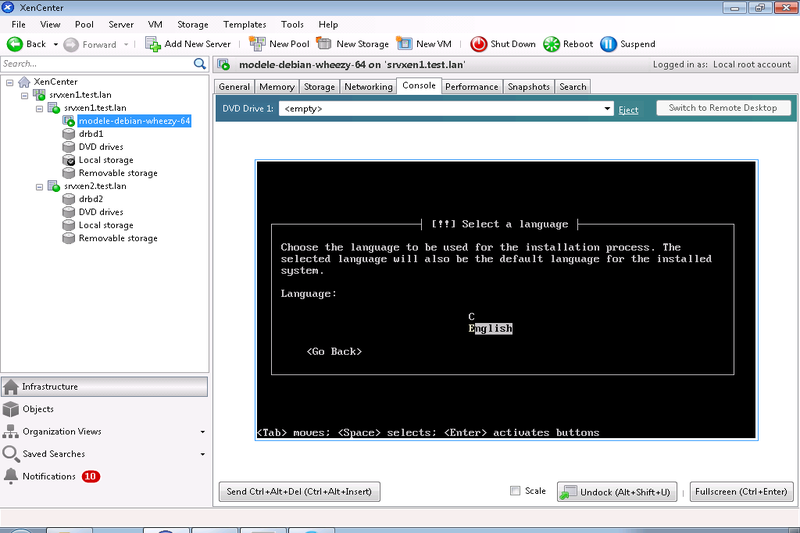Click the New Pool icon
Screen dimensions: 800x533
pos(257,44)
